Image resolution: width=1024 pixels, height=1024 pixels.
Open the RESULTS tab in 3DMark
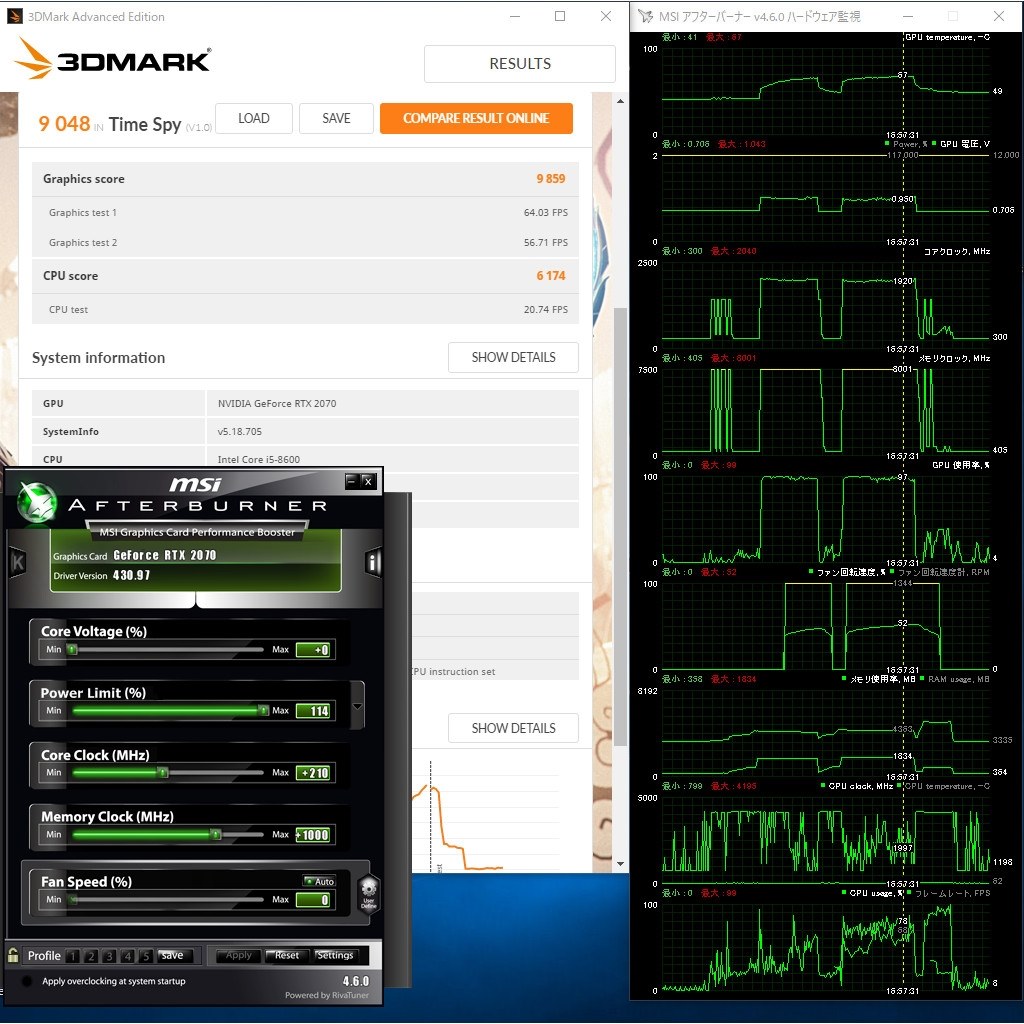520,63
